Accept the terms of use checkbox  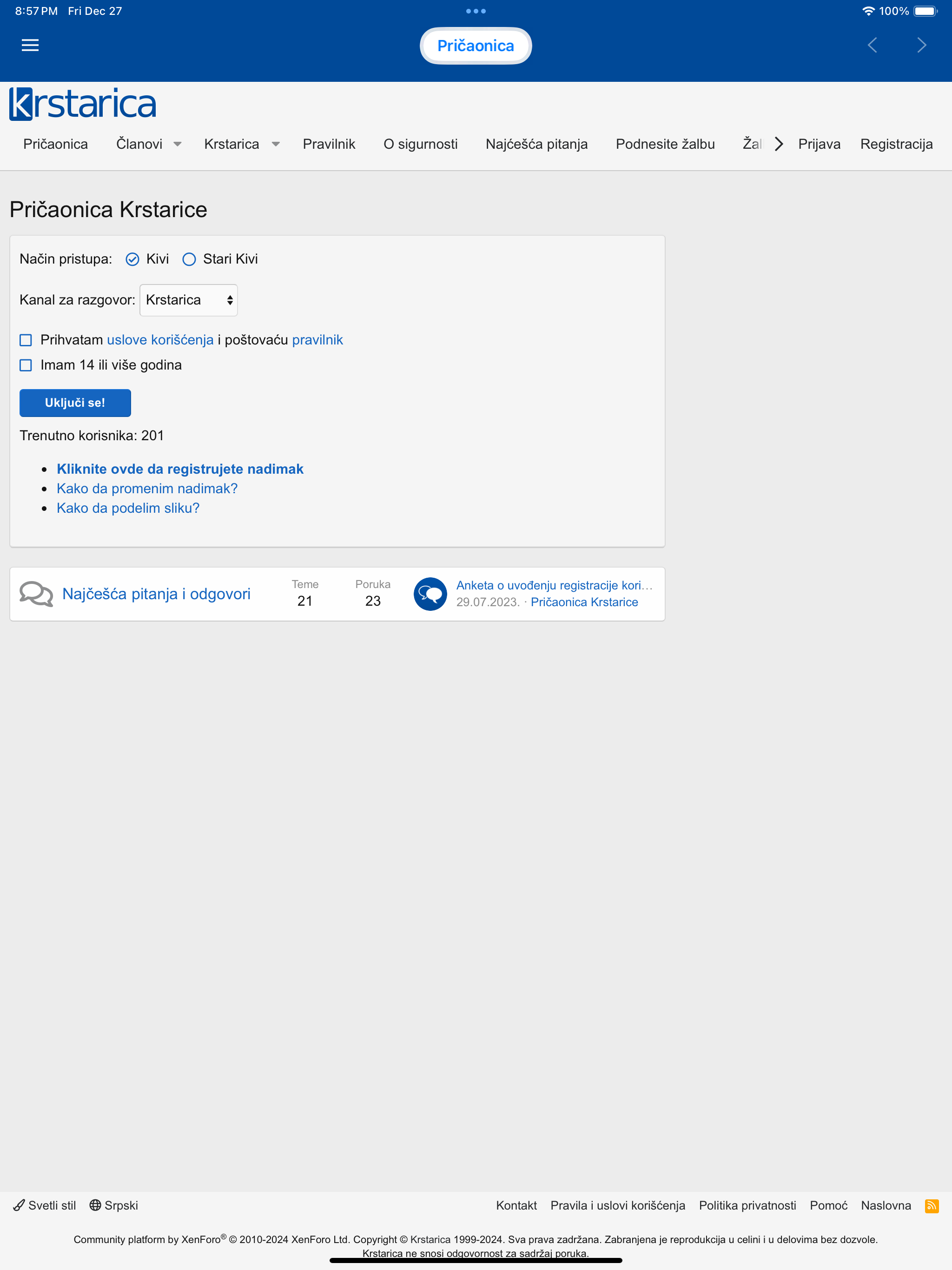(26, 340)
